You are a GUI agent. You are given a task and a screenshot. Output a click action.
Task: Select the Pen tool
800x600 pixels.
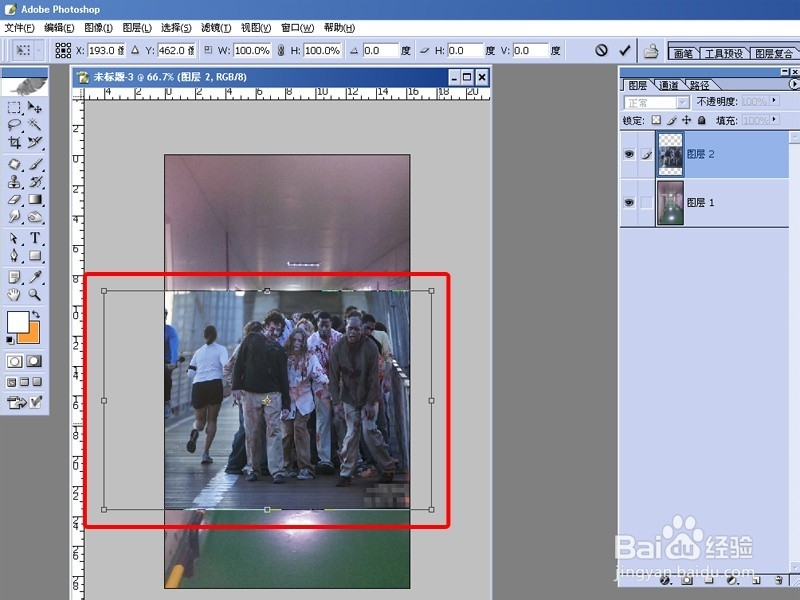[14, 256]
